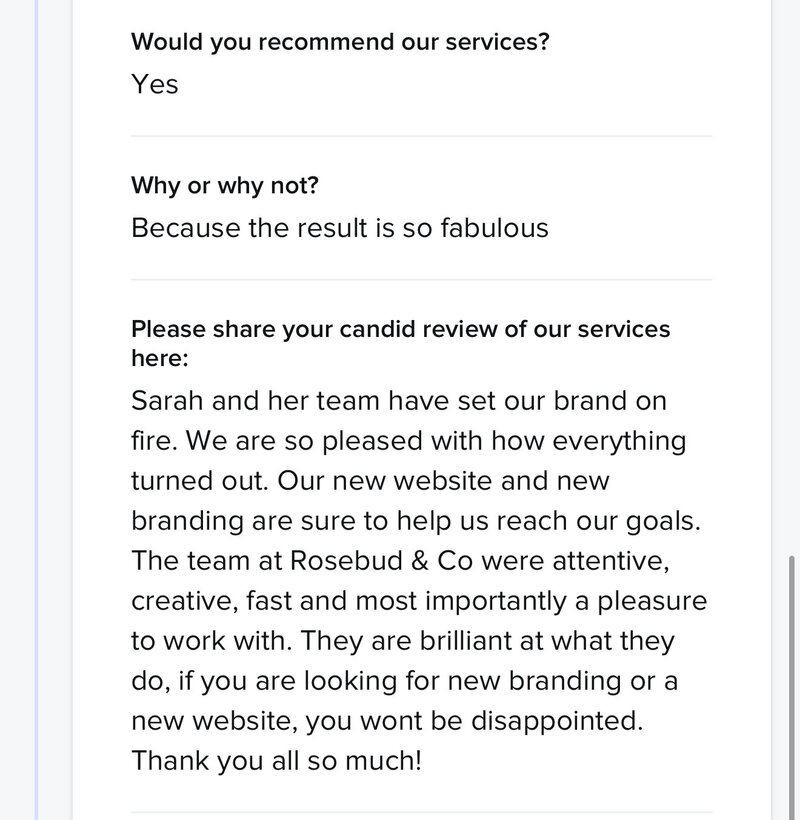Screen dimensions: 800x820
Task: Click the "Because the result is so fabulous" answer
Action: [340, 228]
